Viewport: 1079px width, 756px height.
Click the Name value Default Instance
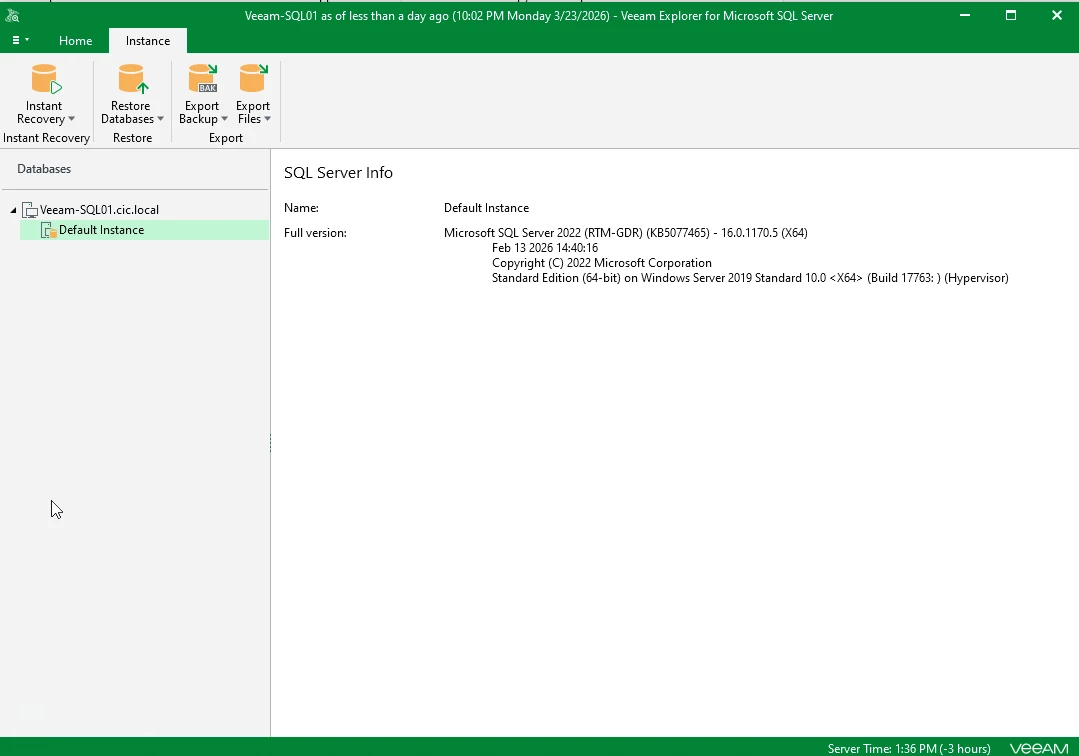pos(487,208)
